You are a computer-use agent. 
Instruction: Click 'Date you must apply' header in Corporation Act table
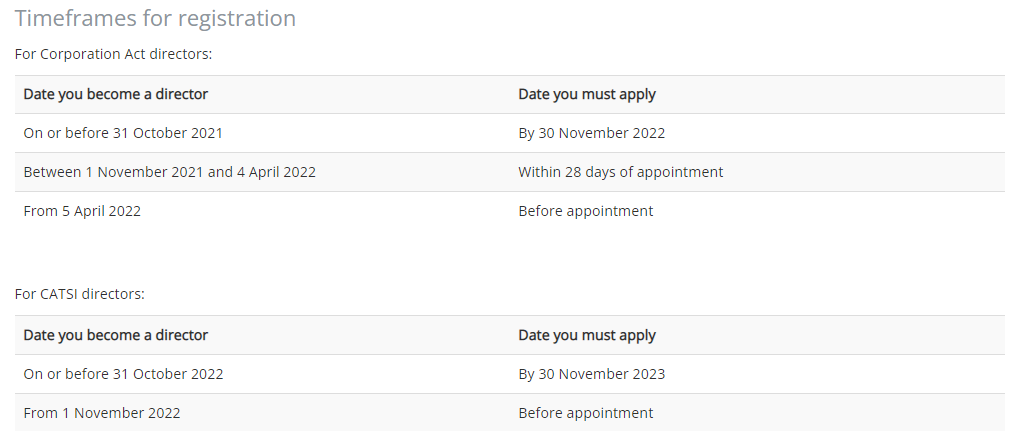587,94
